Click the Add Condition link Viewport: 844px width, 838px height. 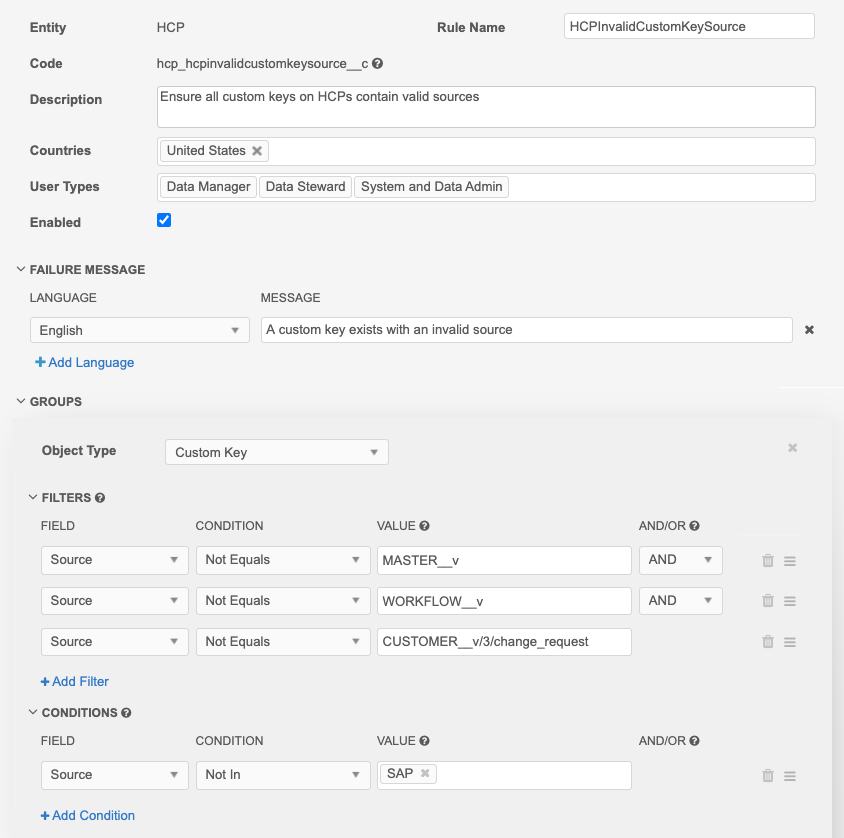88,816
